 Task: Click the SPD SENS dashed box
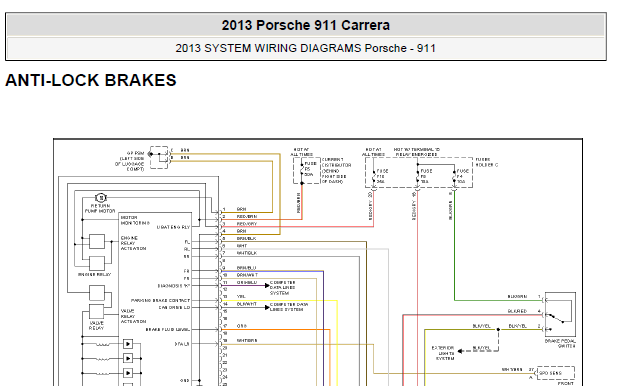(556, 373)
